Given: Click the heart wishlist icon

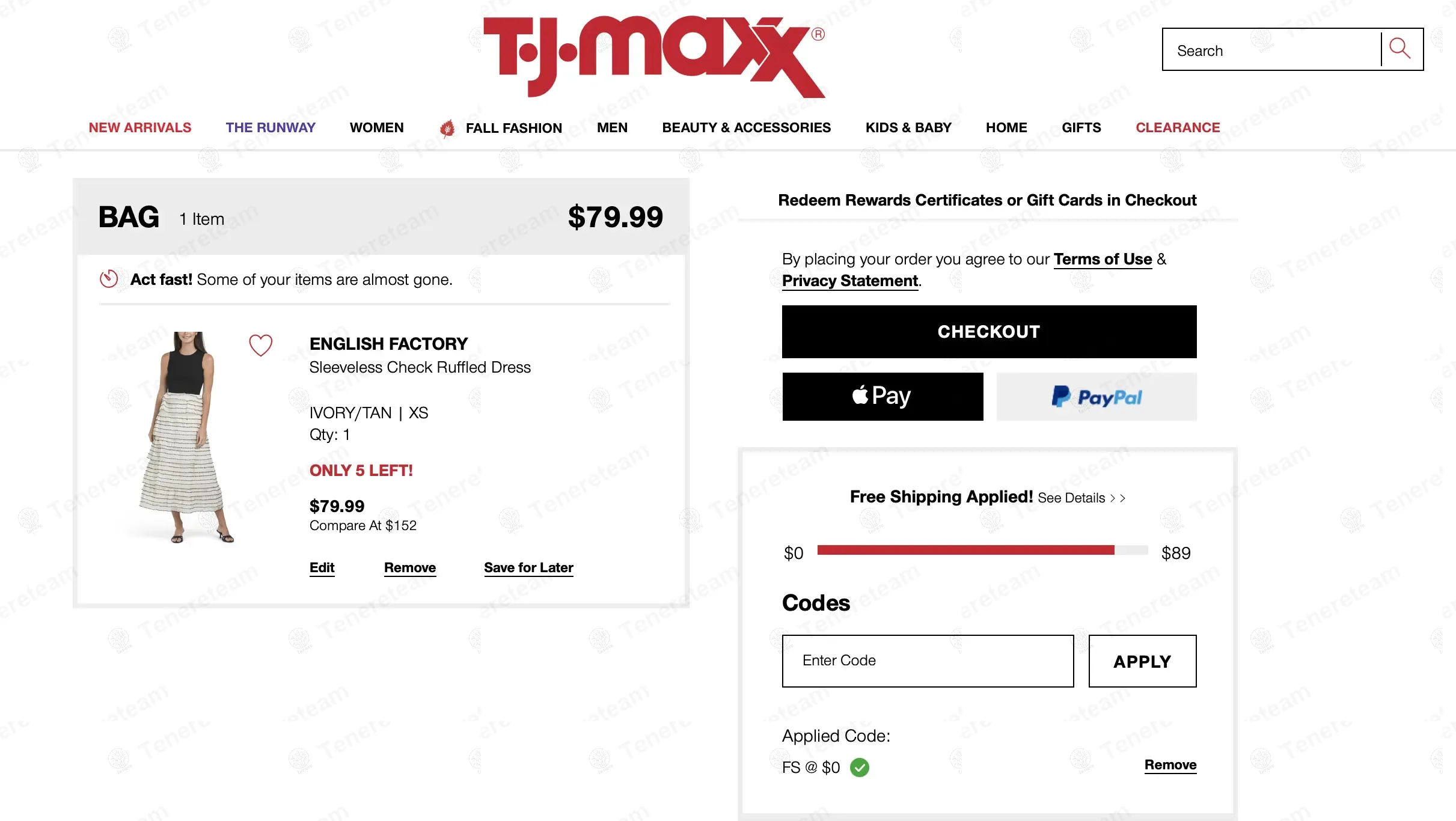Looking at the screenshot, I should coord(261,345).
